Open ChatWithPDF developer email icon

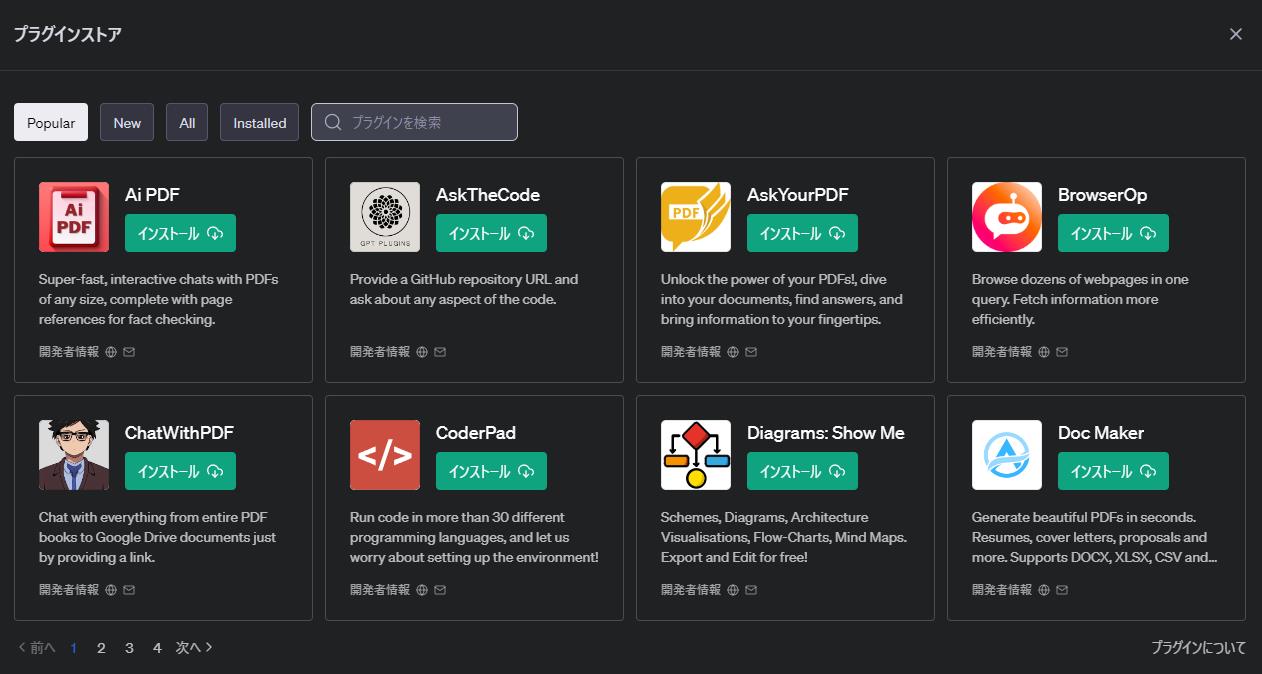[129, 590]
